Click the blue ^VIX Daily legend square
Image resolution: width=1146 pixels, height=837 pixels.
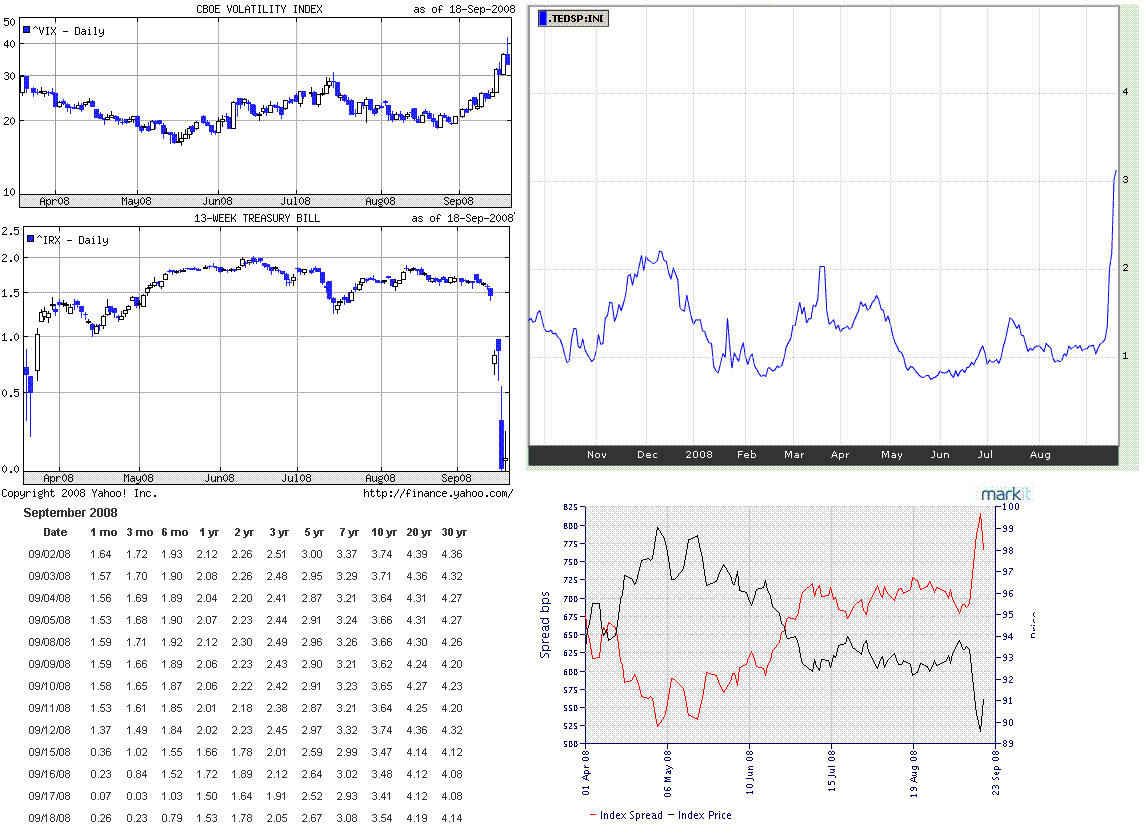(26, 30)
